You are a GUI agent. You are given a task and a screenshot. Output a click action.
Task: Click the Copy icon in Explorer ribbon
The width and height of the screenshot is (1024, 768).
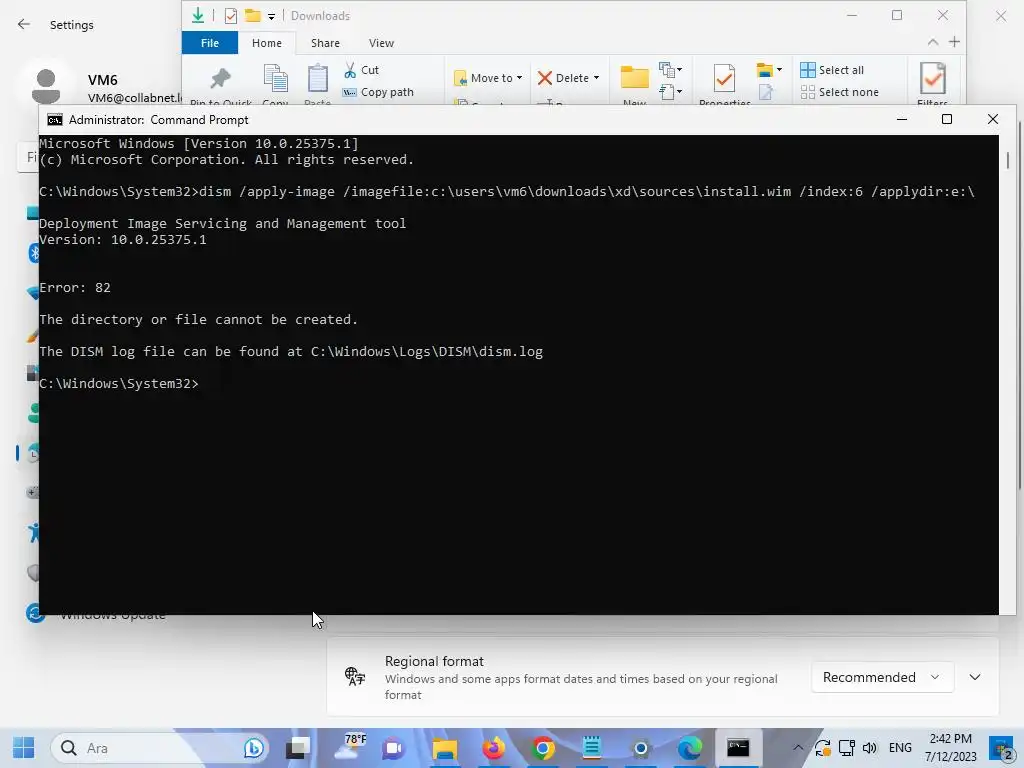pyautogui.click(x=276, y=78)
